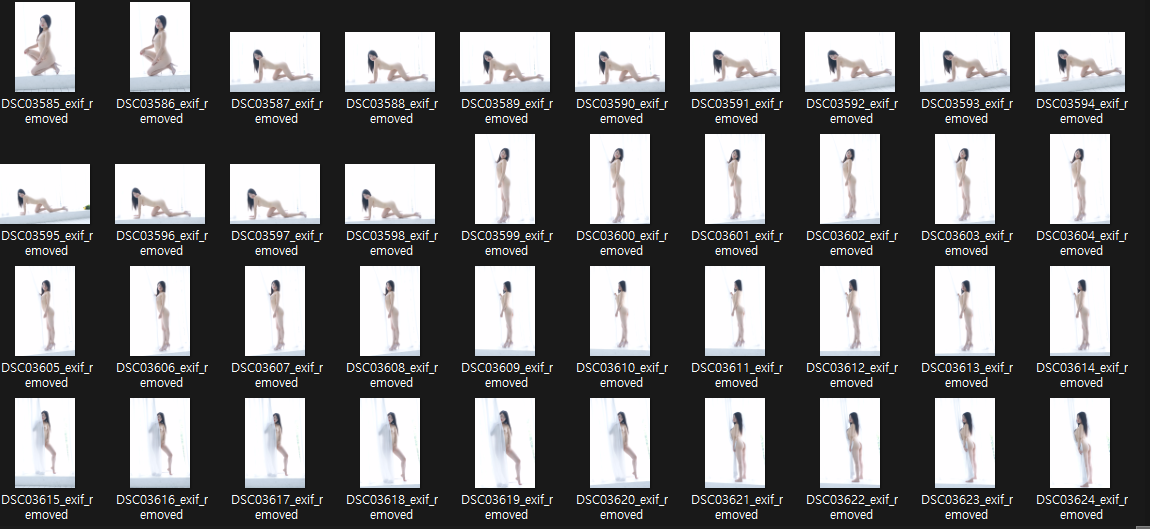Click the DSC03618_exif_removed thumbnail

click(390, 443)
